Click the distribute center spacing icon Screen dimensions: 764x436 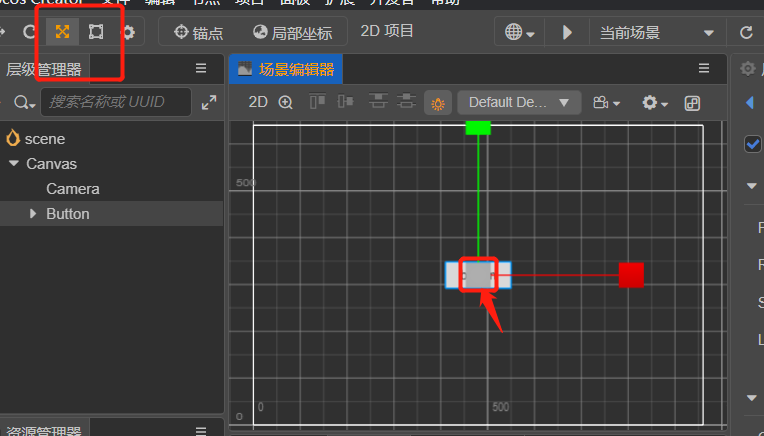(406, 102)
